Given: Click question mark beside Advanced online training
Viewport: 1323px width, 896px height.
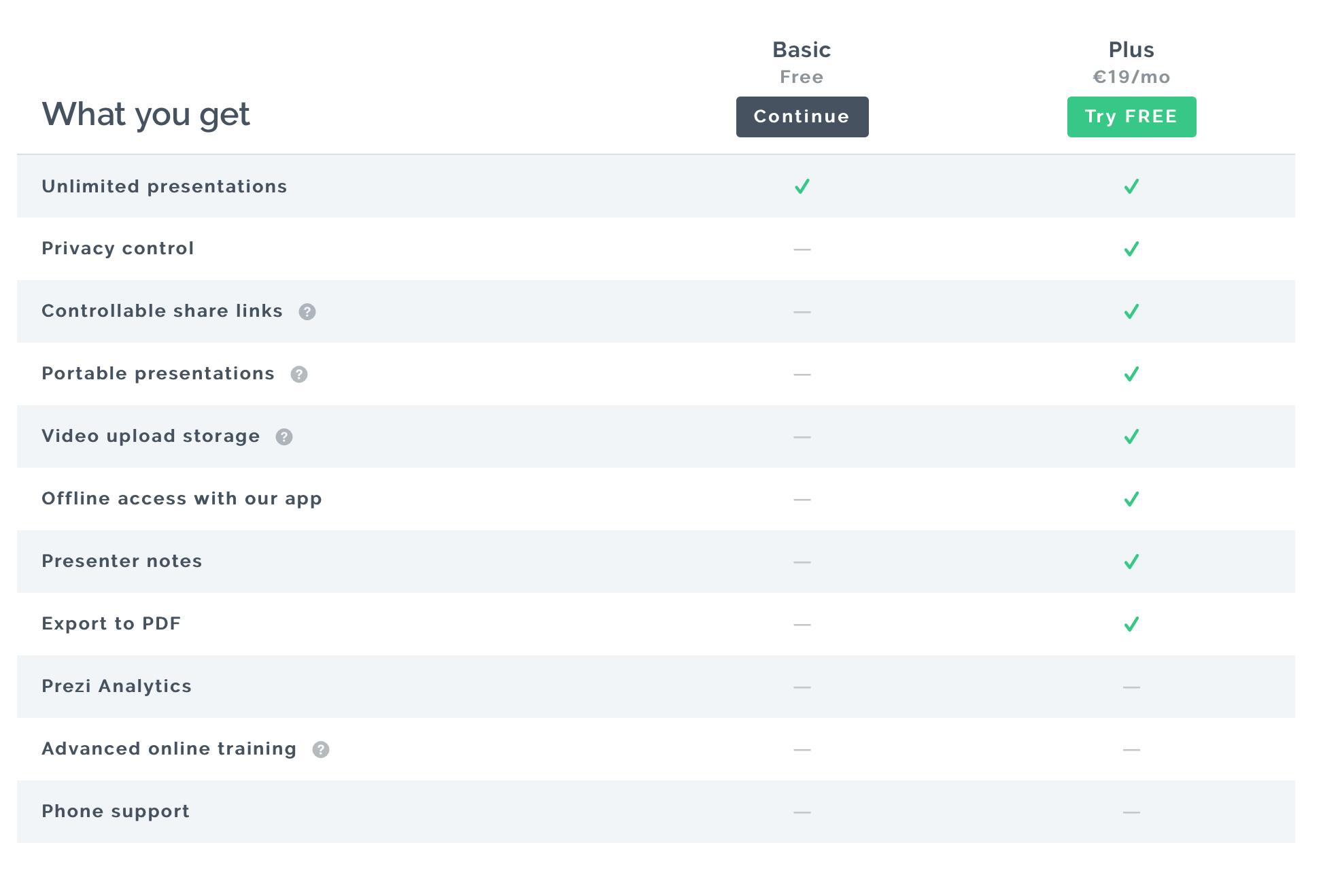Looking at the screenshot, I should 321,750.
